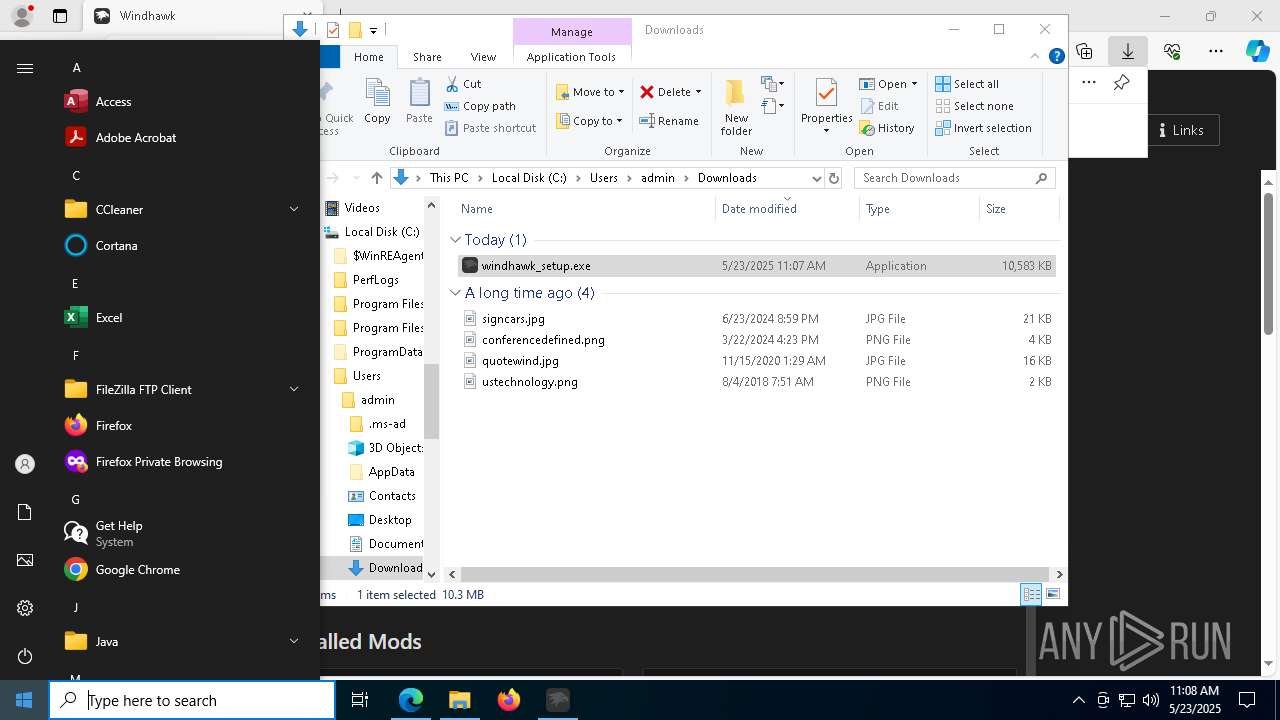Select windhawk_setup.exe file

pyautogui.click(x=756, y=266)
